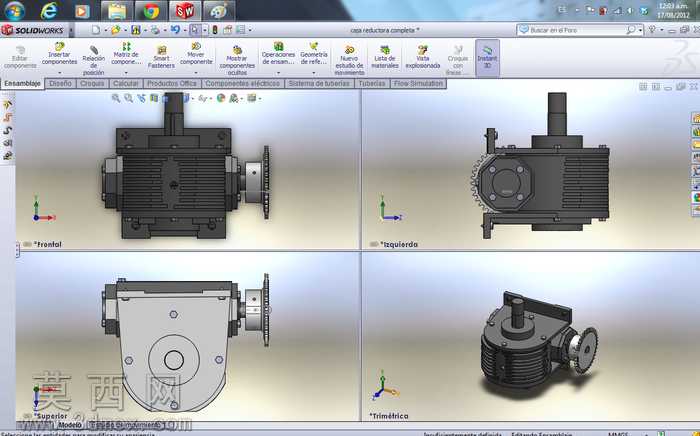Expand SolidWorks menu flyout arrow
Viewport: 700px width, 436px height.
(x=71, y=30)
